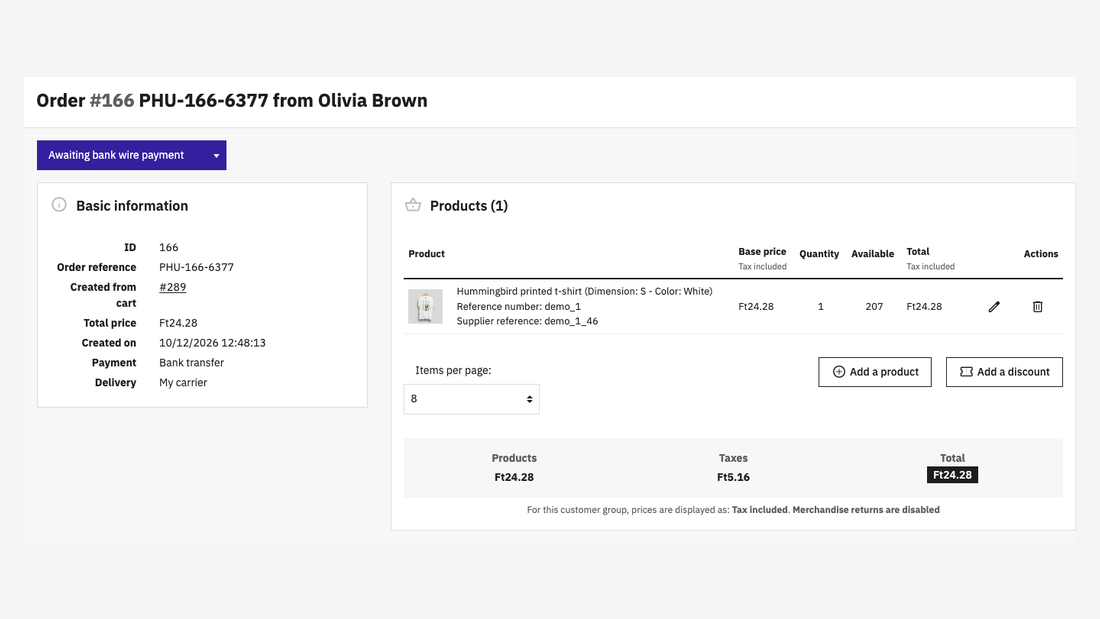Click the Created on date 10/12/2026 12:48:13
The image size is (1100, 619).
pos(213,343)
